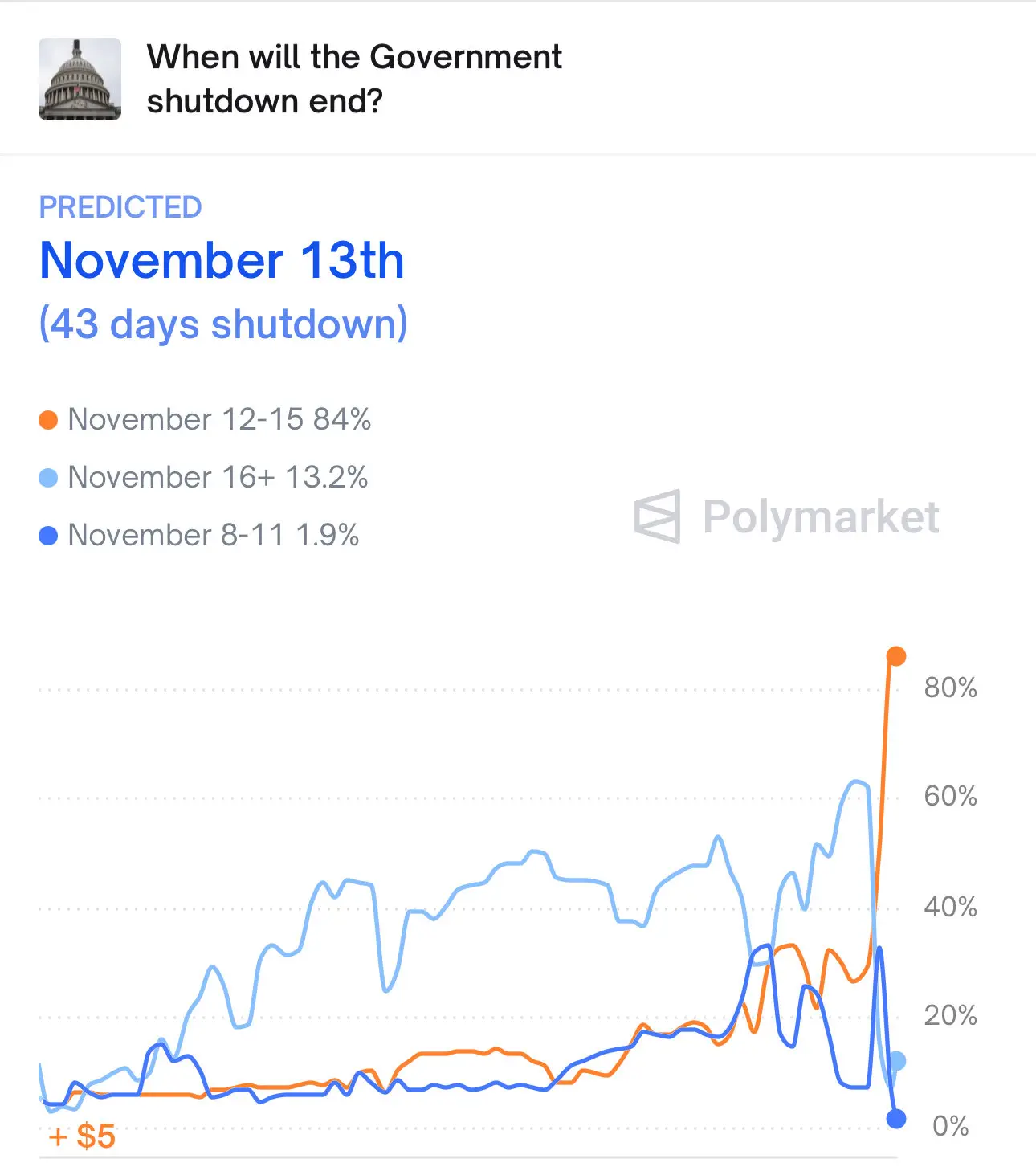Click the "(43 days shutdown)" subtitle text
The width and height of the screenshot is (1036, 1167).
[223, 324]
